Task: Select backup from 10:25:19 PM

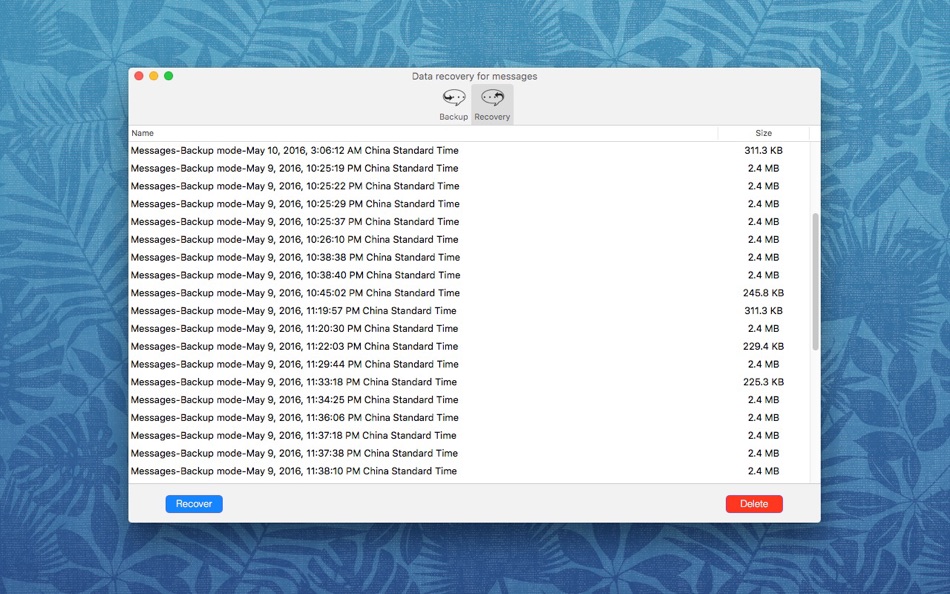Action: 470,168
